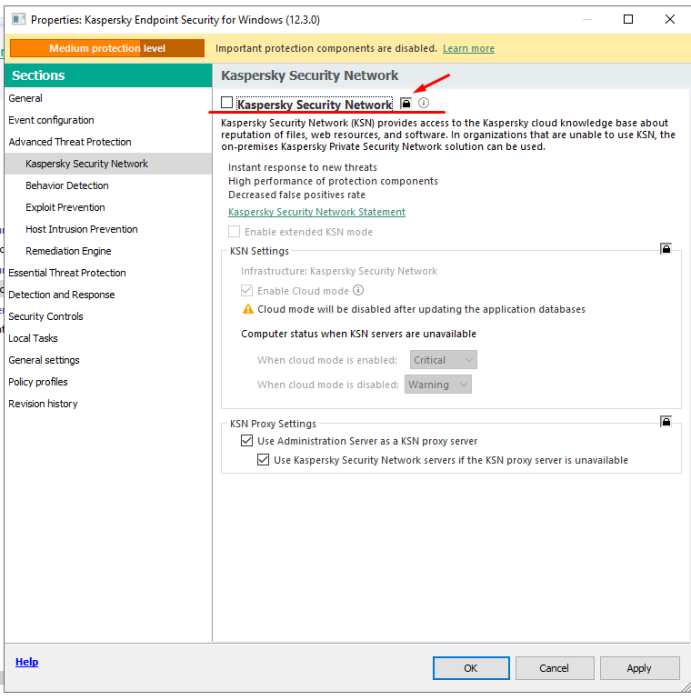The height and width of the screenshot is (700, 691).
Task: Open Remediation Engine section
Action: [x=108, y=251]
